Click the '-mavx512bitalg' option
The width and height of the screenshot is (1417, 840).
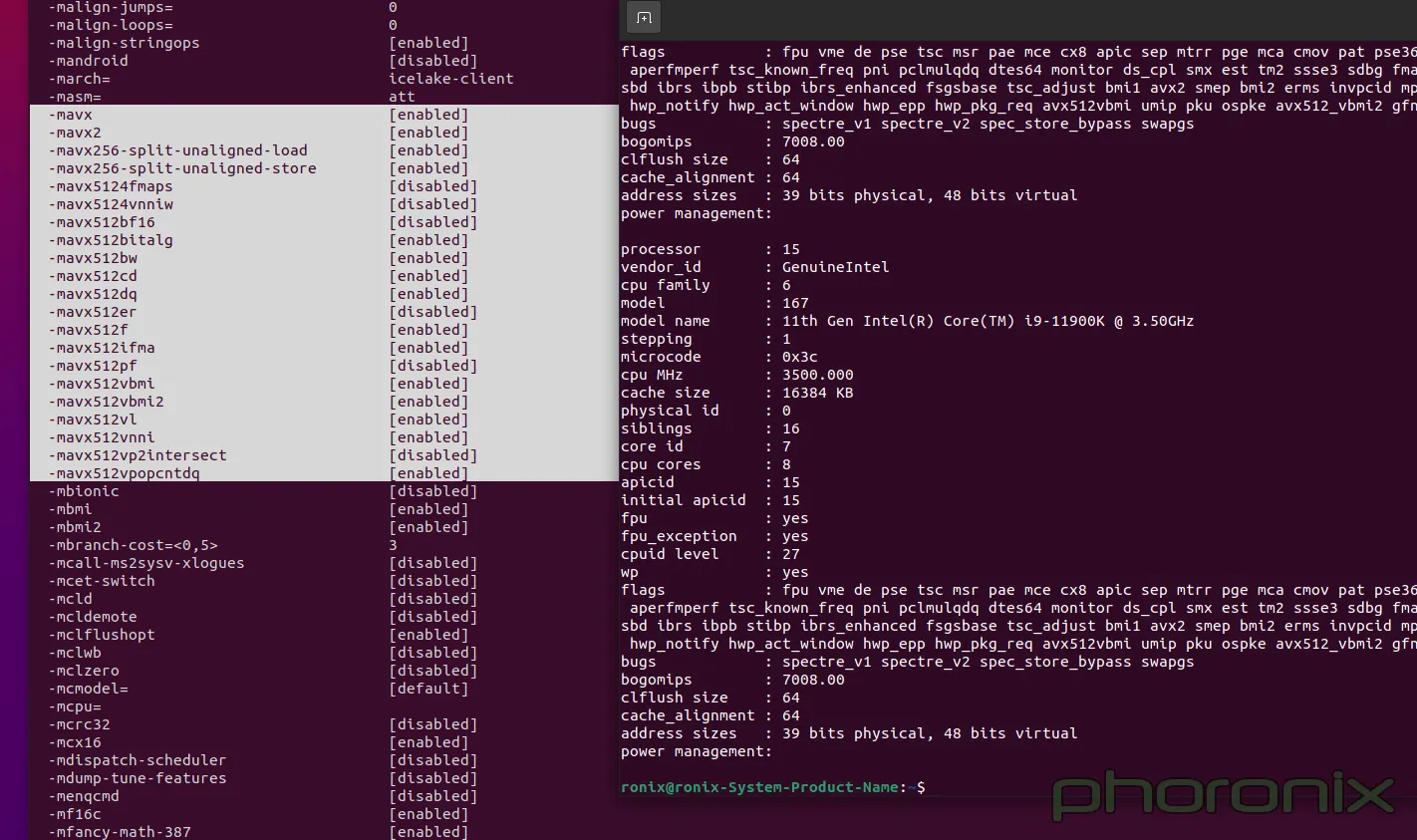pos(111,240)
